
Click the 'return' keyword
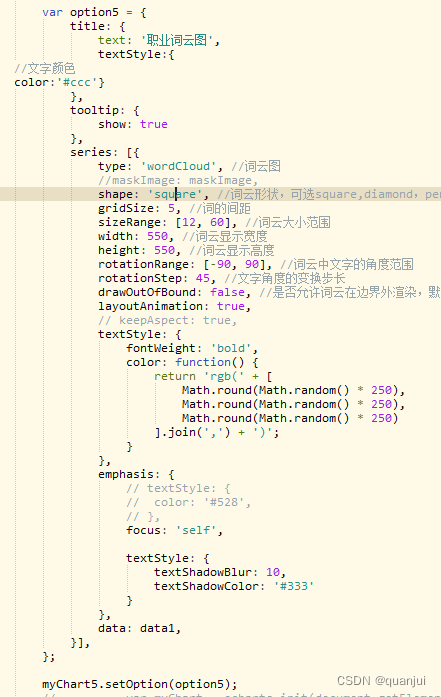coord(175,376)
